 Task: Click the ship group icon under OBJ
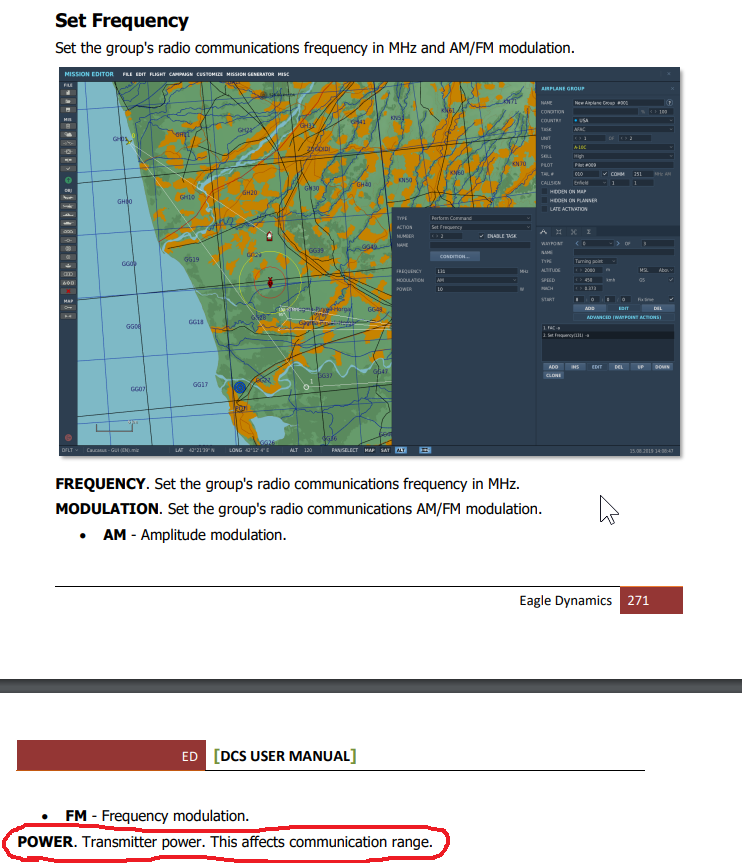pos(68,215)
